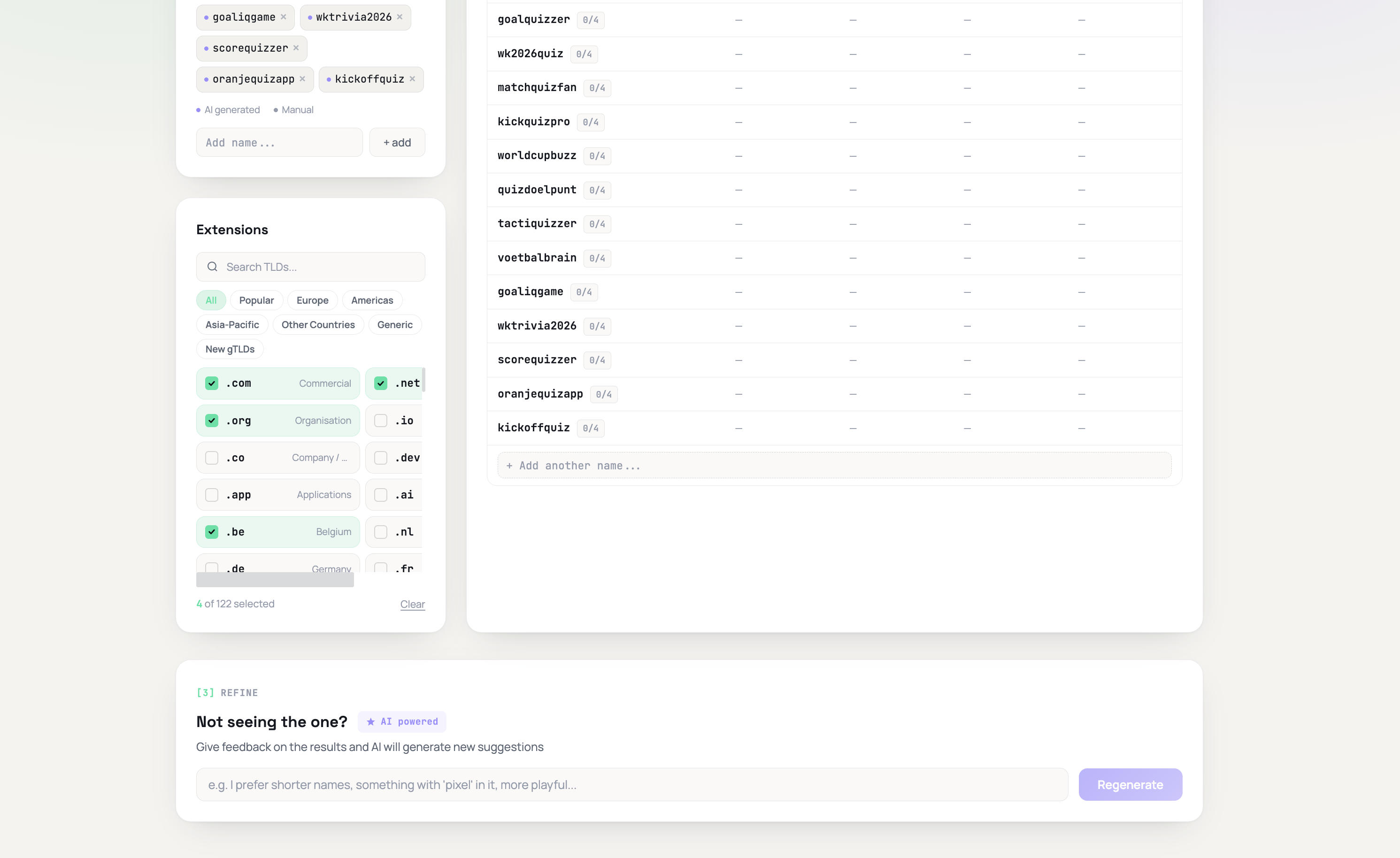This screenshot has height=858, width=1400.
Task: Focus the refine feedback text field
Action: tap(632, 785)
